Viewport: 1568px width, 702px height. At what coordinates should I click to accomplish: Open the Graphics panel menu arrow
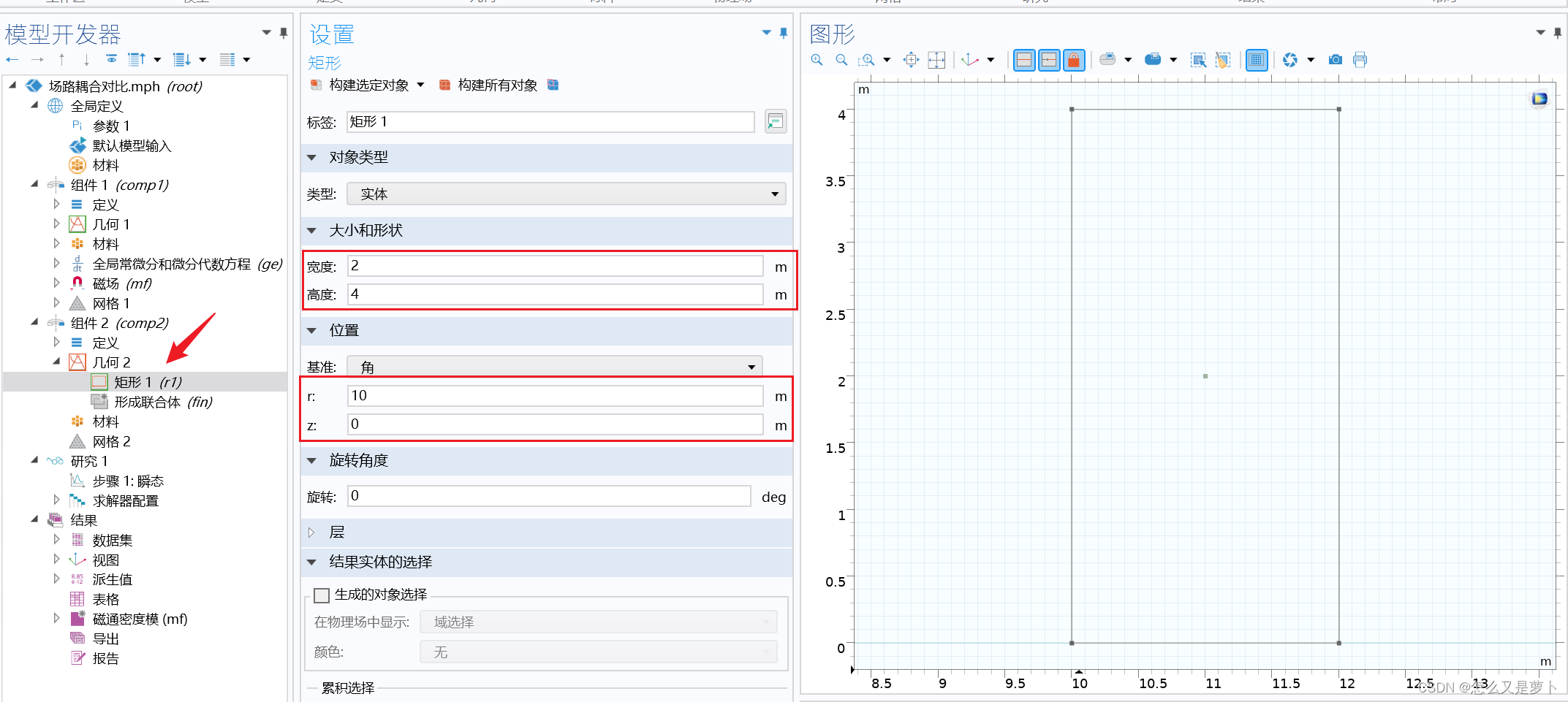coord(1540,33)
